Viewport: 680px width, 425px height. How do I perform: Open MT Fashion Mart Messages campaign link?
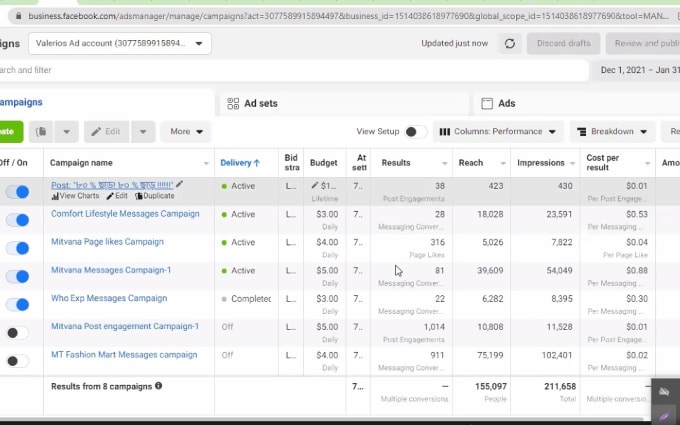pos(124,355)
